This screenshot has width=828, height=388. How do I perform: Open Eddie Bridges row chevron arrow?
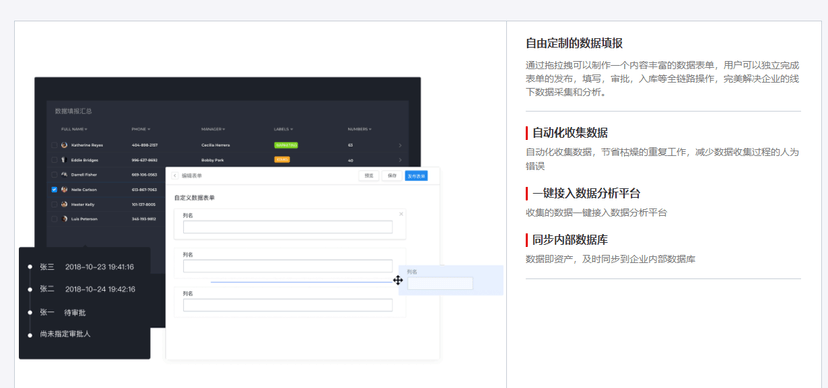tap(400, 160)
